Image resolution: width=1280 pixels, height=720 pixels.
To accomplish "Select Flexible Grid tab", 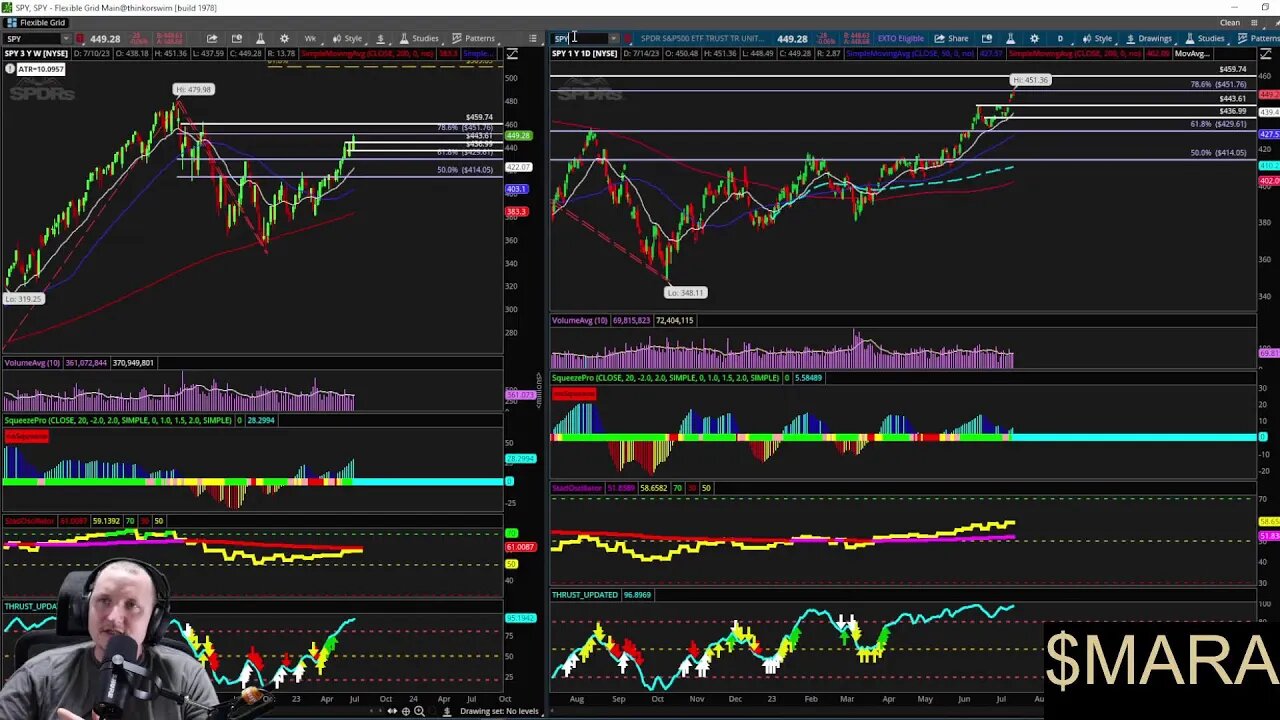I will [35, 22].
